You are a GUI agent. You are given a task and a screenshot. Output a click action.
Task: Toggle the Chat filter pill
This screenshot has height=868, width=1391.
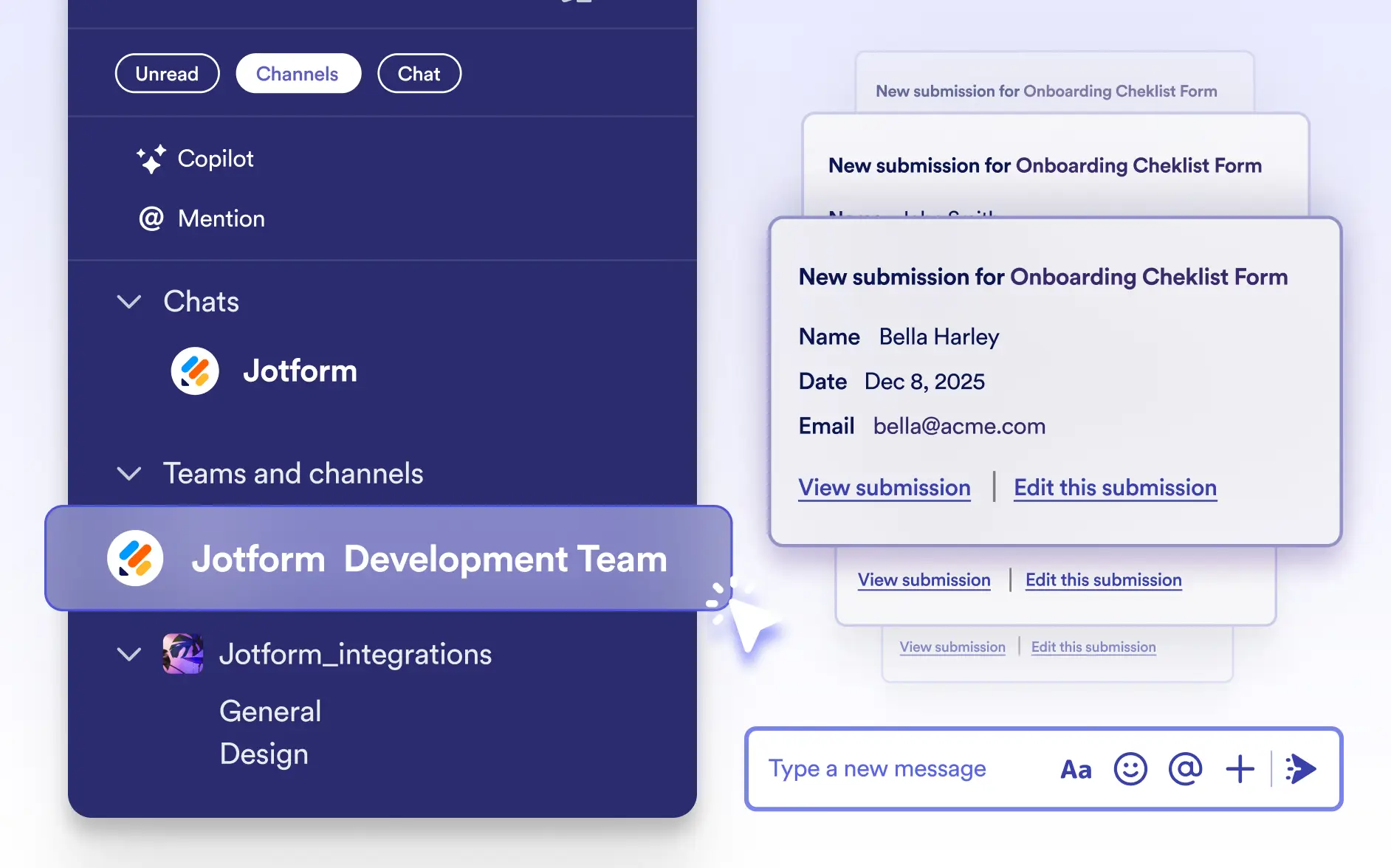(419, 74)
